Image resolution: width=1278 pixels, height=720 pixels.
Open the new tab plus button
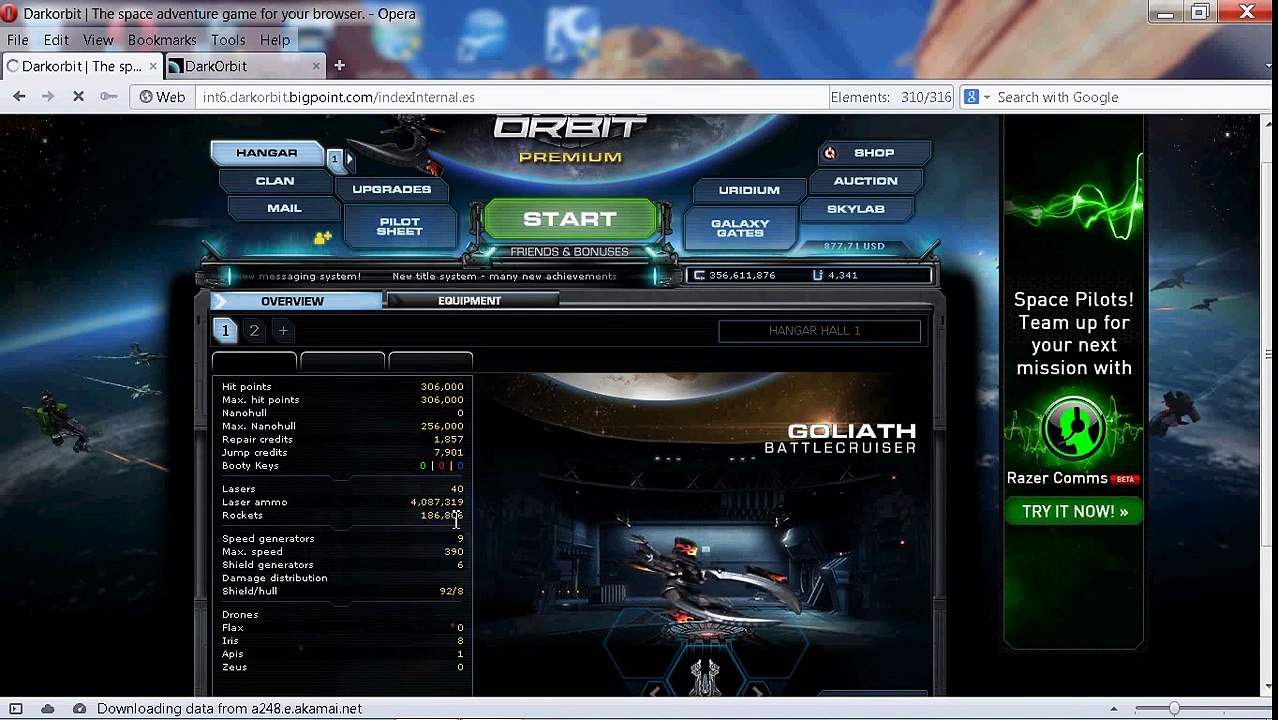(339, 66)
